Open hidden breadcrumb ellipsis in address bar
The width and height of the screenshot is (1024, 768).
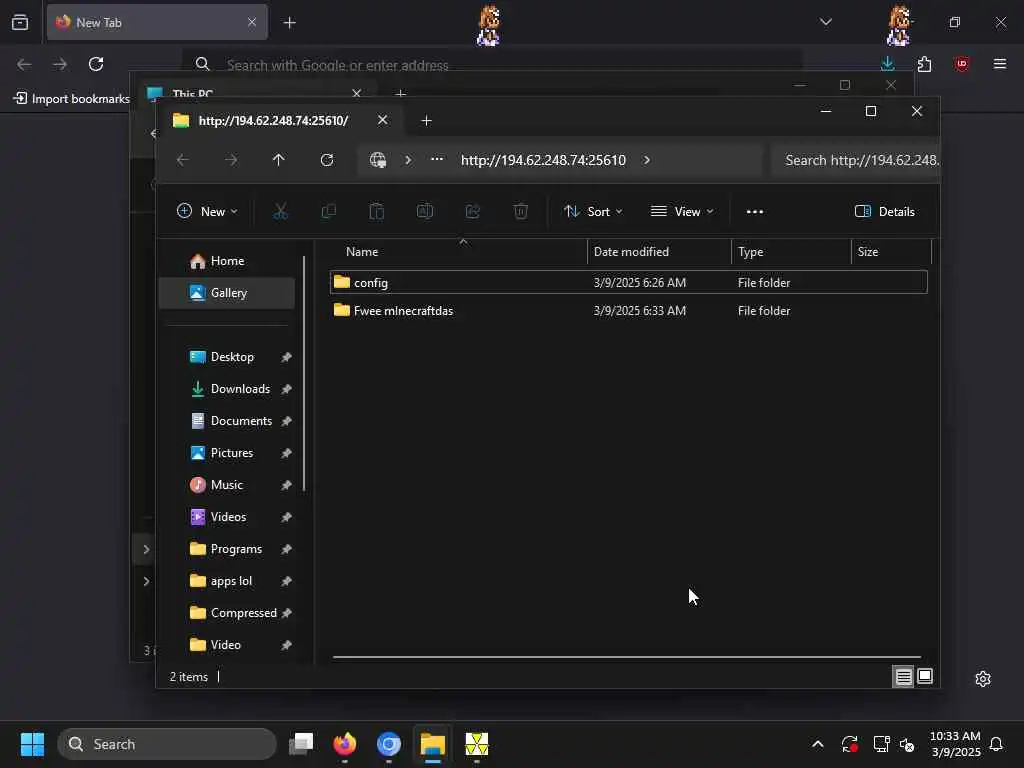click(437, 159)
